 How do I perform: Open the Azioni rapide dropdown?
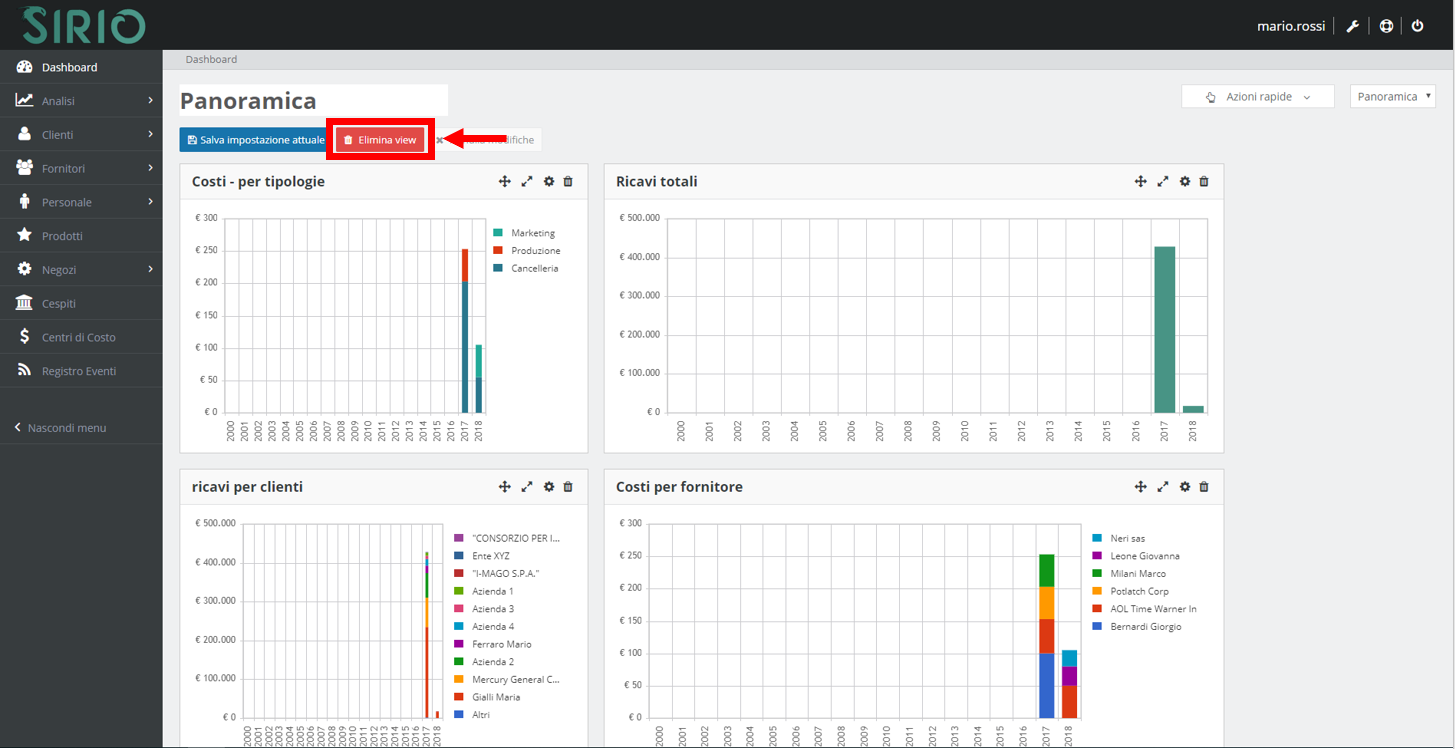coord(1257,96)
